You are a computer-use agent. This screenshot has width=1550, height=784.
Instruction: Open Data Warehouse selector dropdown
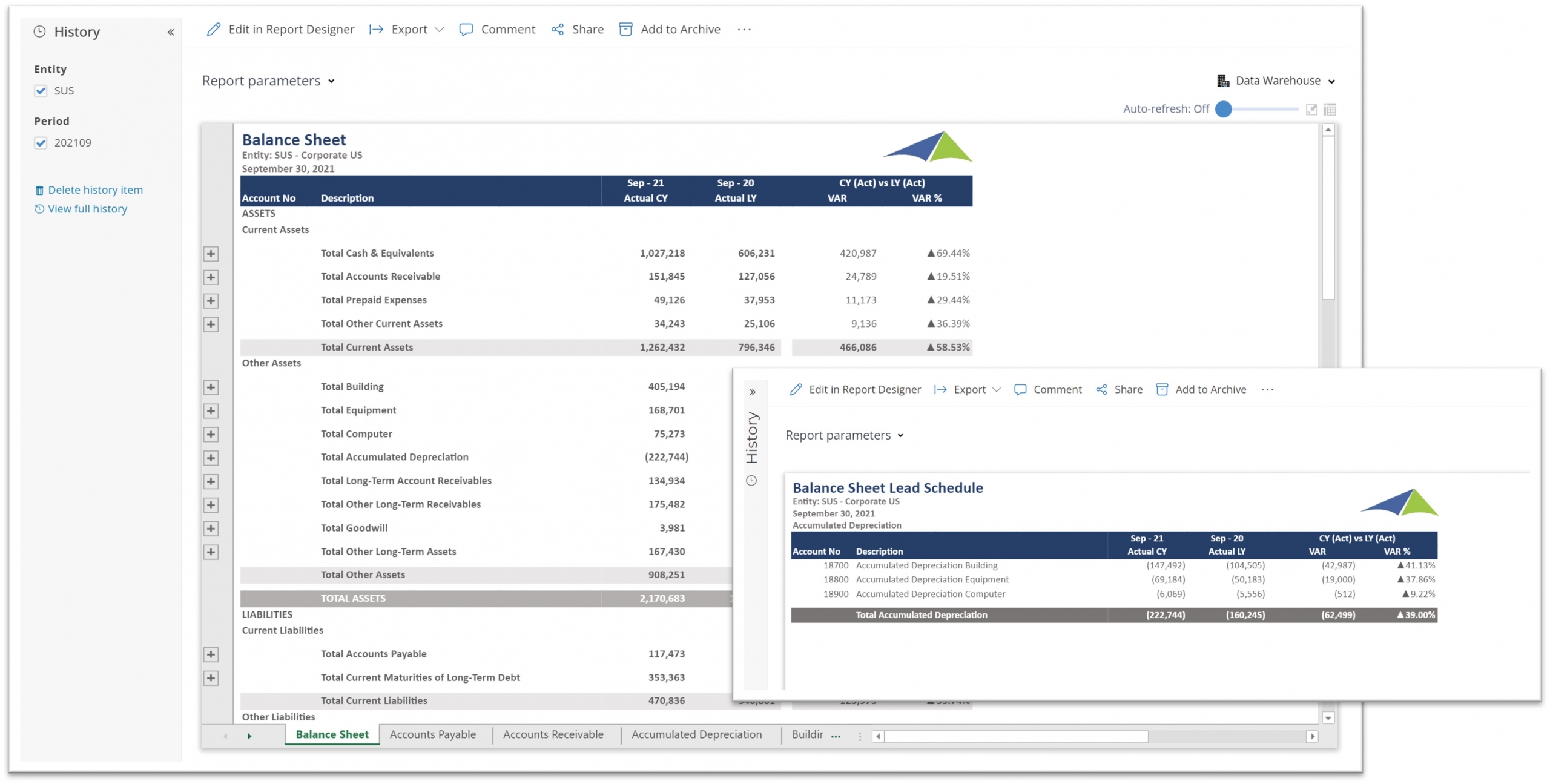point(1278,81)
